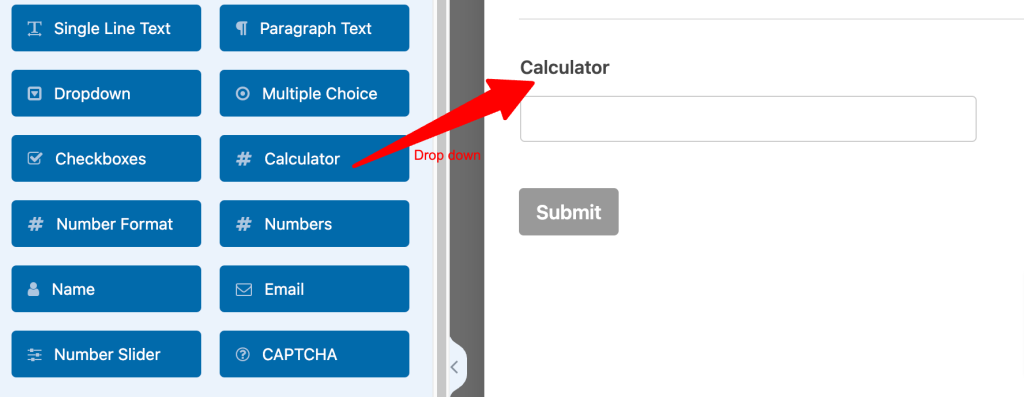Screen dimensions: 1024x397
Task: Click the Name field person icon
Action: 33,289
